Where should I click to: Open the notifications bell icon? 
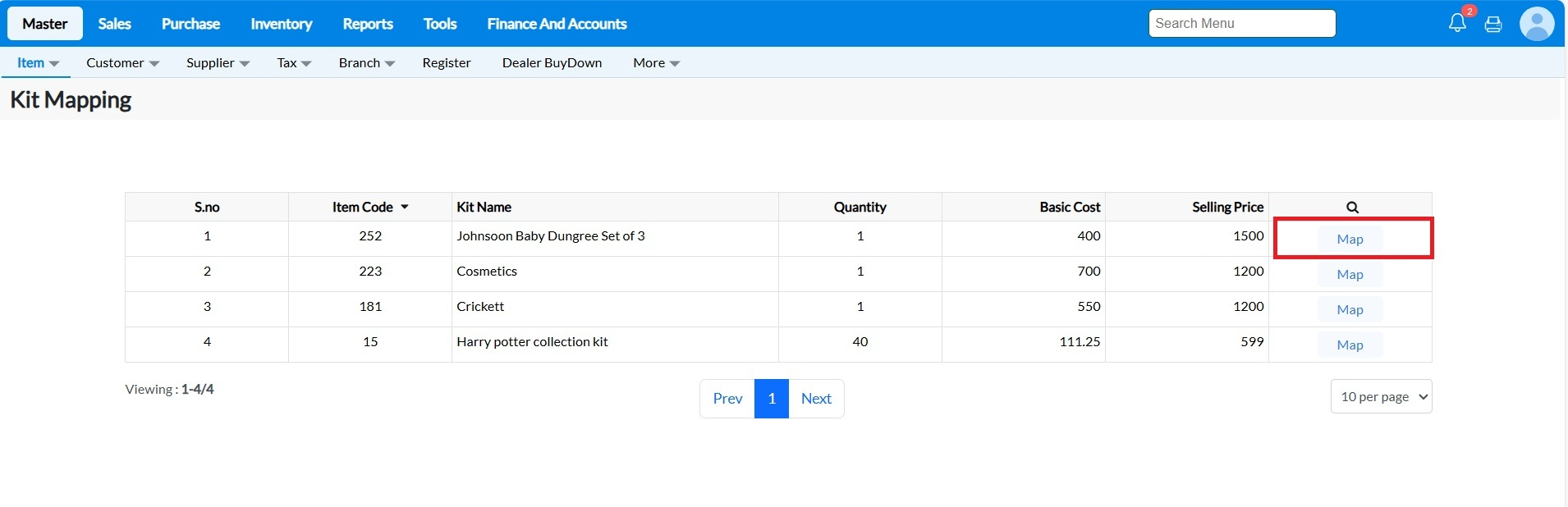(1457, 24)
